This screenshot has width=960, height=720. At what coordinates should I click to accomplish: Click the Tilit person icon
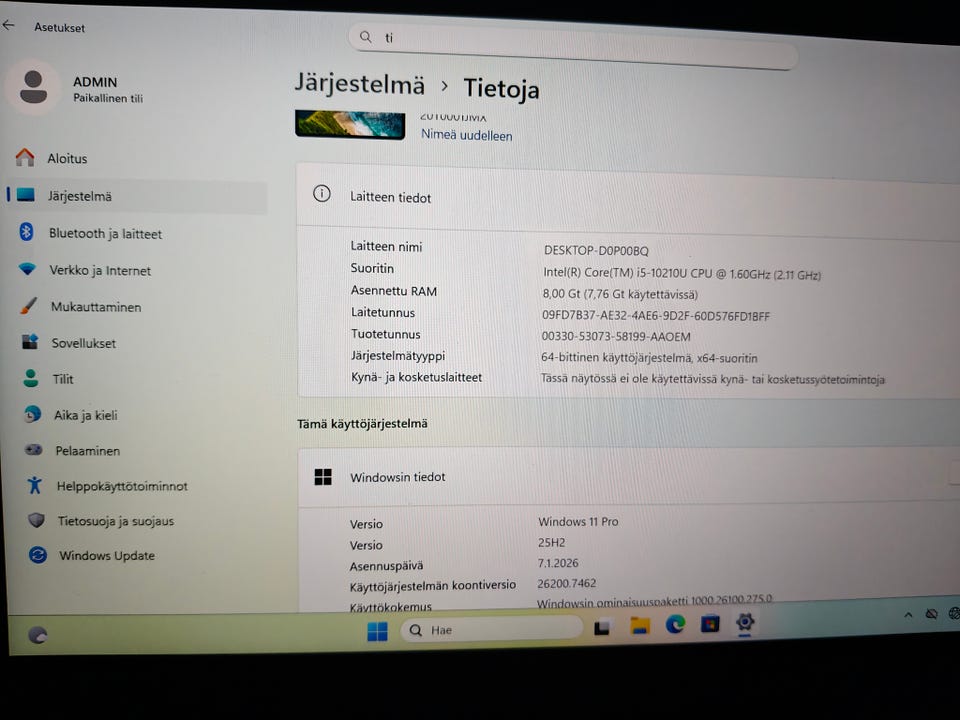tap(31, 378)
